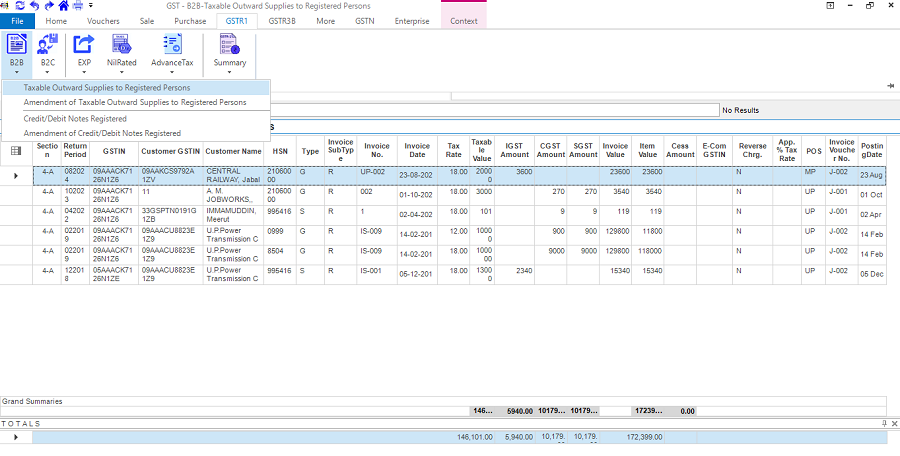The width and height of the screenshot is (900, 456).
Task: Click the Print icon in quick access toolbar
Action: pos(78,6)
